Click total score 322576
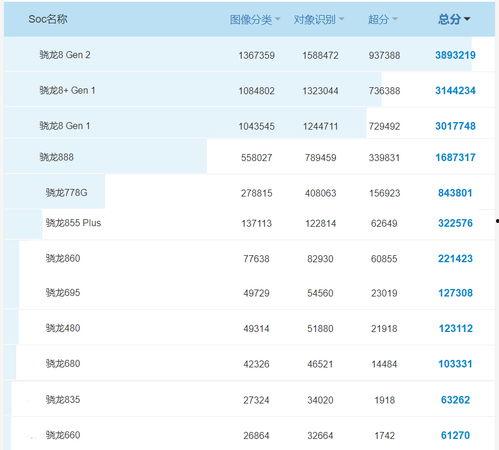Screen dimensions: 499x450 coord(455,223)
